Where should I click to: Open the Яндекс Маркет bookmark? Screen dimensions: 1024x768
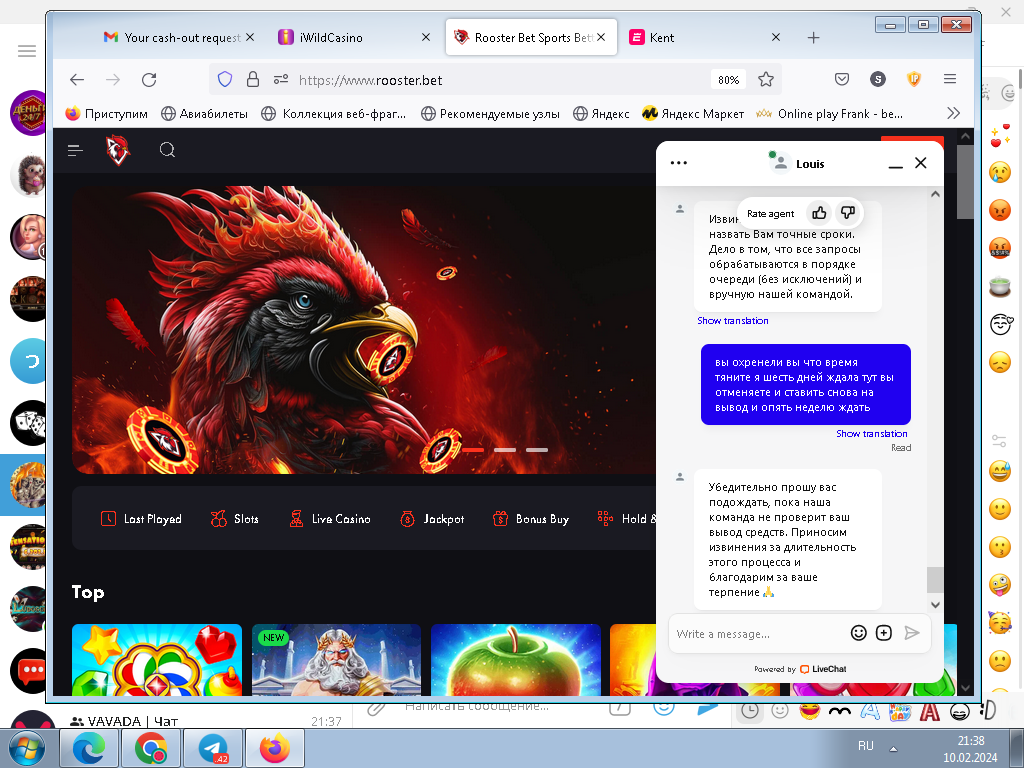pyautogui.click(x=693, y=114)
